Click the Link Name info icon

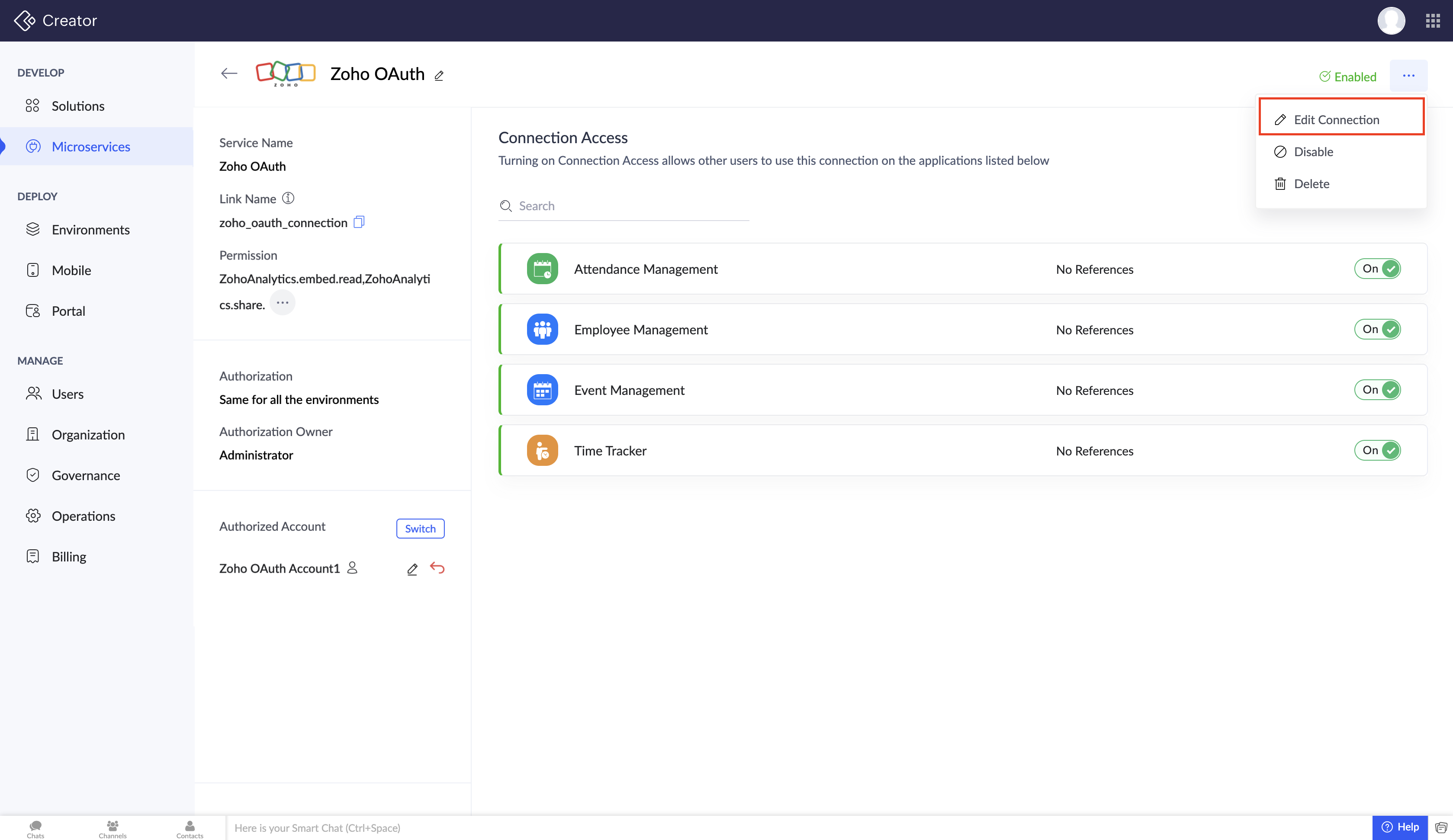288,199
